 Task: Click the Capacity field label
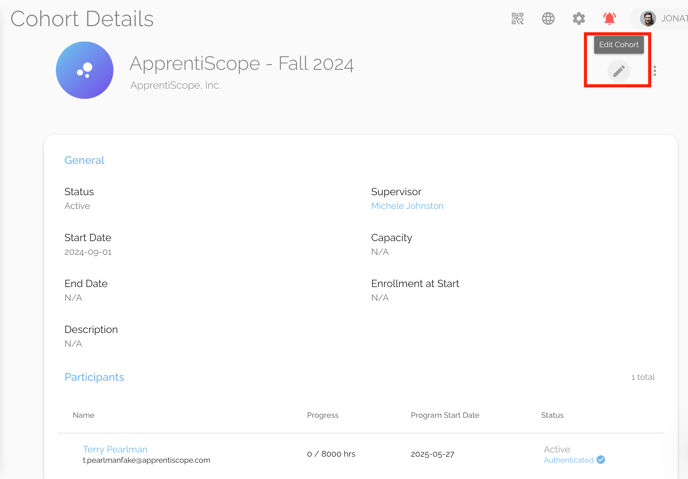coord(391,238)
